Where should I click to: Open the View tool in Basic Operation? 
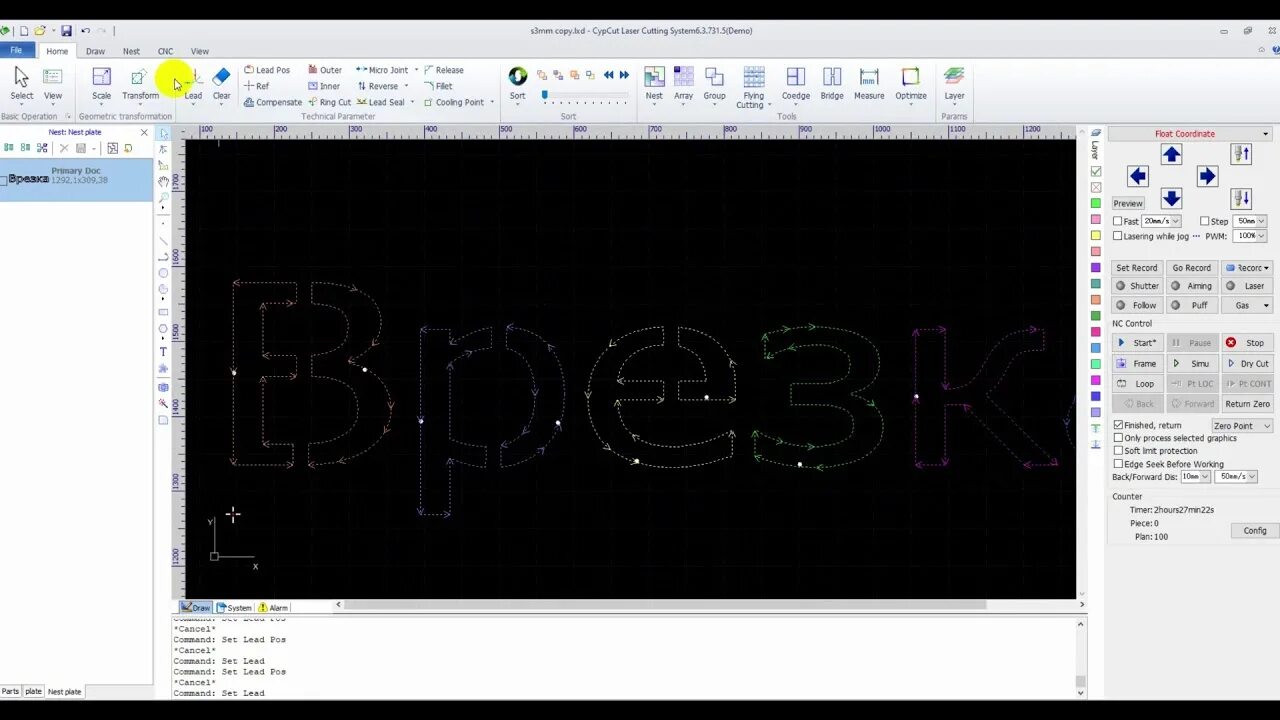pyautogui.click(x=53, y=84)
